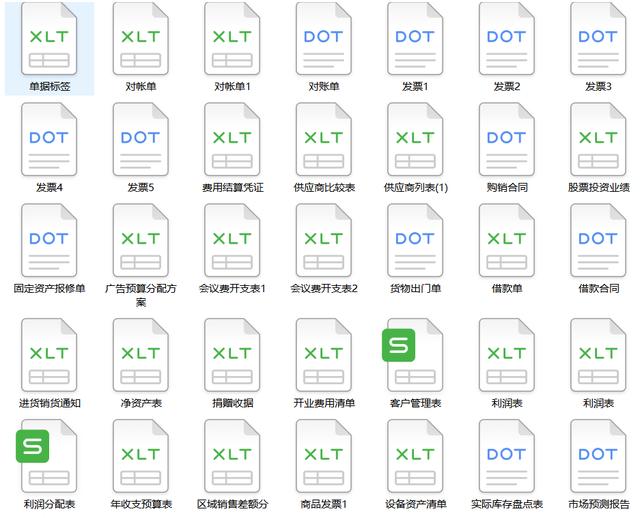Click the name label 供应商列表(1)
This screenshot has width=640, height=518.
416,187
